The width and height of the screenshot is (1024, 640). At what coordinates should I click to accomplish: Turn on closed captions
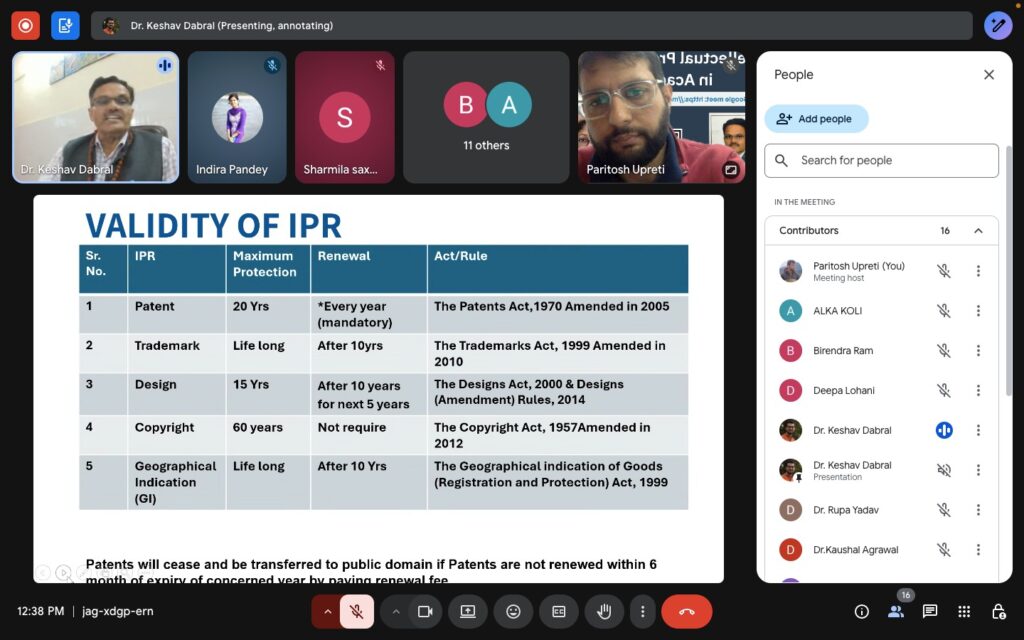pos(559,611)
